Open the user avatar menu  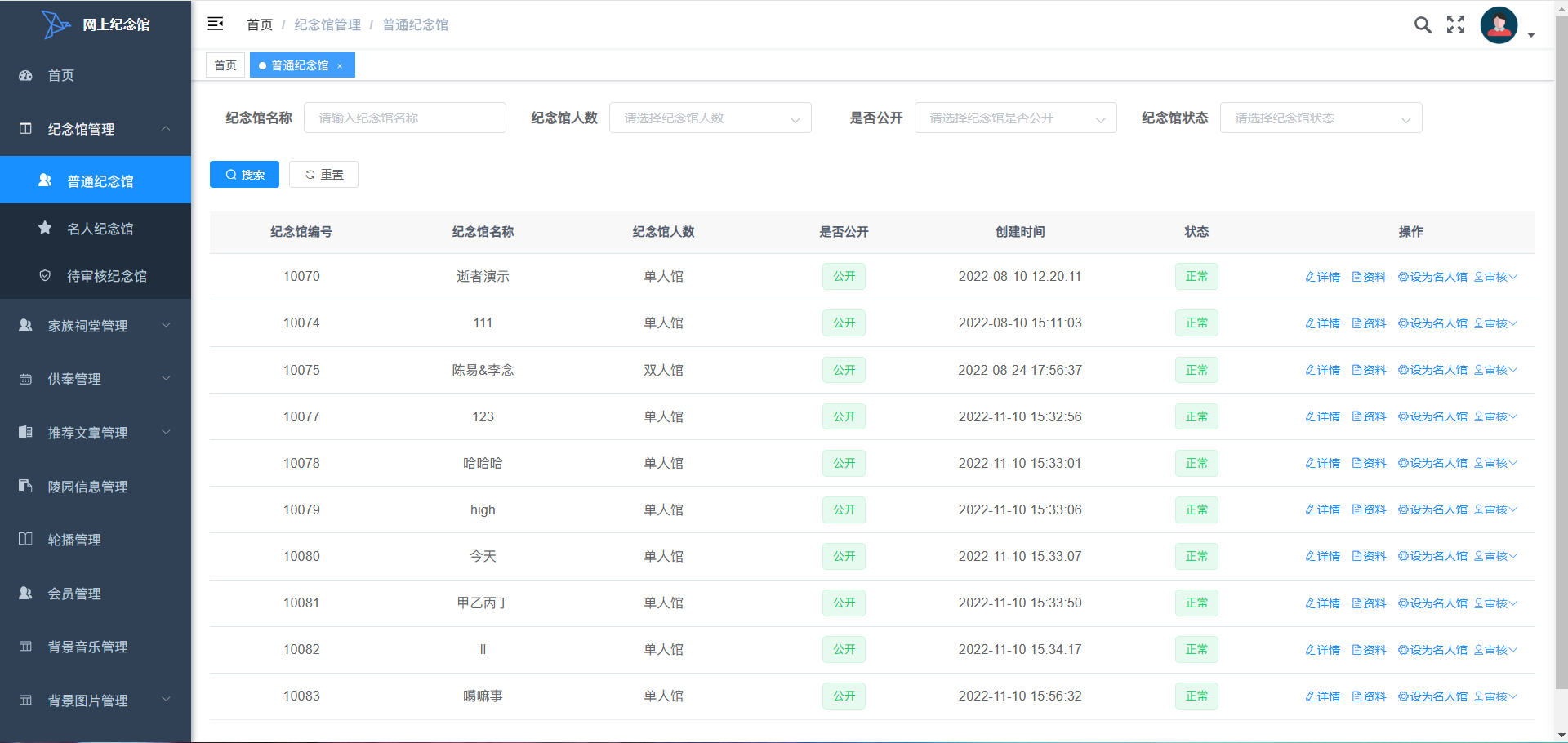point(1499,25)
